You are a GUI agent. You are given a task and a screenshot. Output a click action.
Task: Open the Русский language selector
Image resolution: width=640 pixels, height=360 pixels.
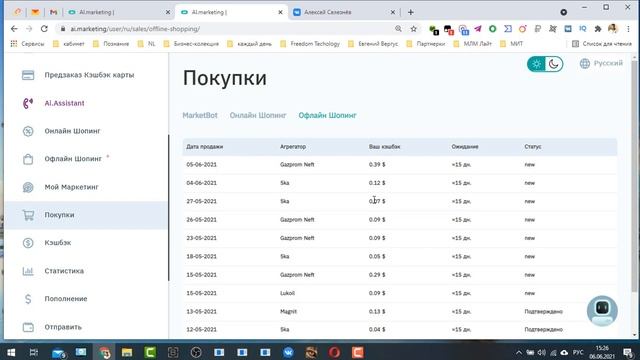click(601, 63)
